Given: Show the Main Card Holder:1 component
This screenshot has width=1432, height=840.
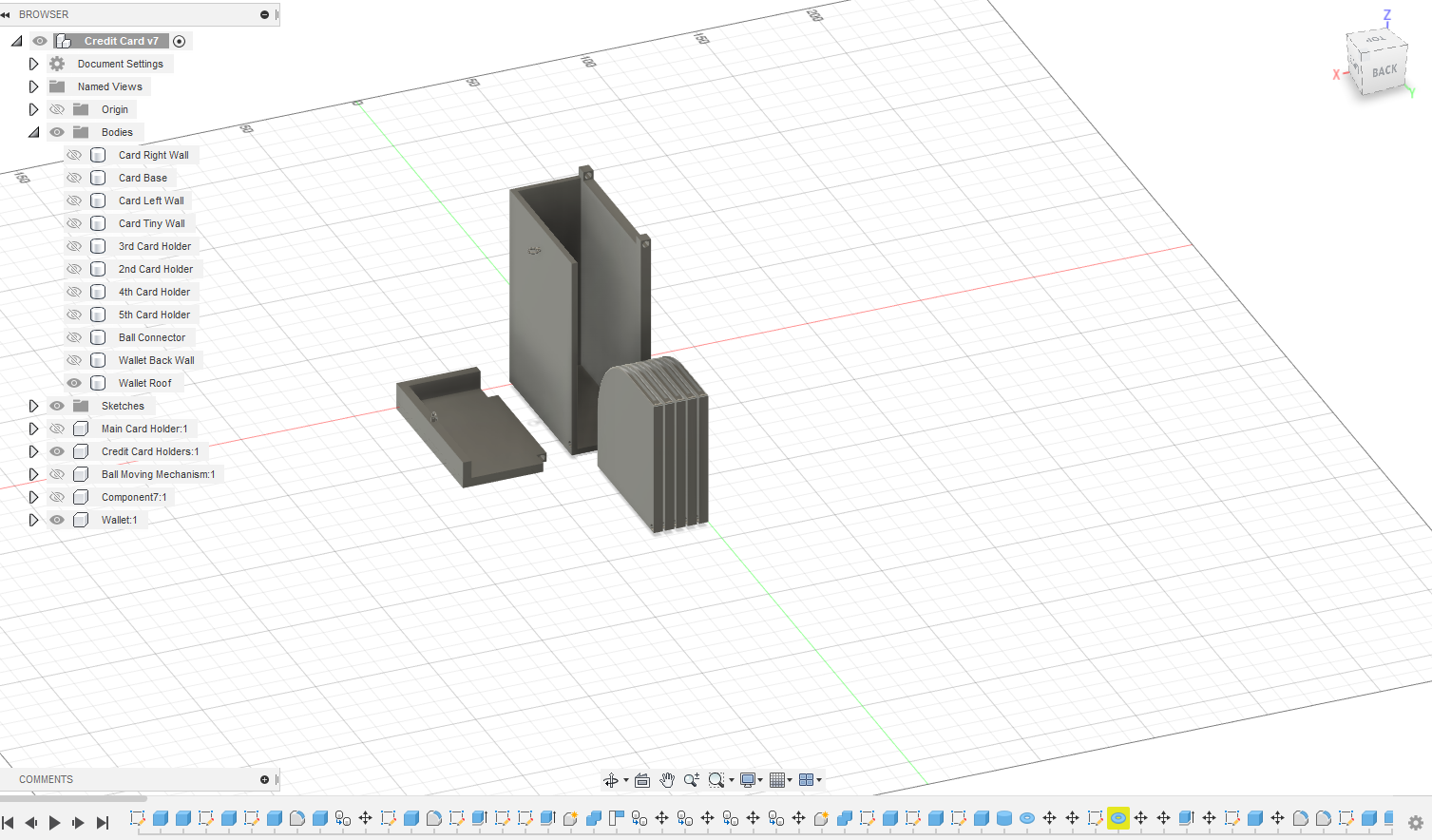Looking at the screenshot, I should tap(57, 429).
